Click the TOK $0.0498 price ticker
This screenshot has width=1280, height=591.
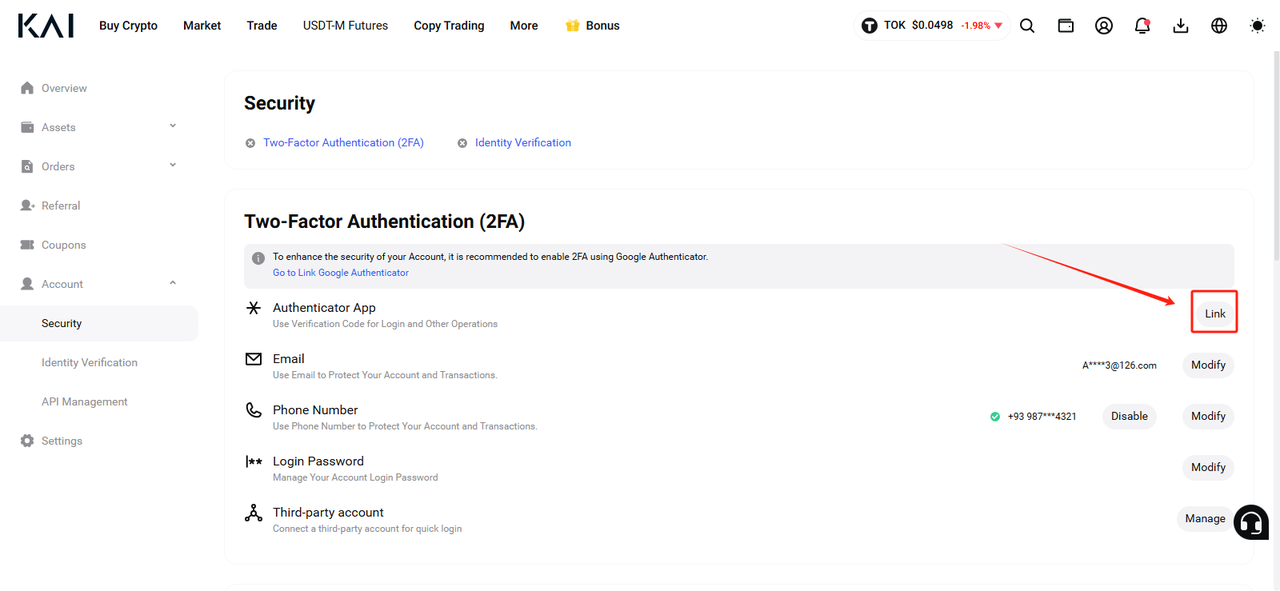click(x=932, y=26)
